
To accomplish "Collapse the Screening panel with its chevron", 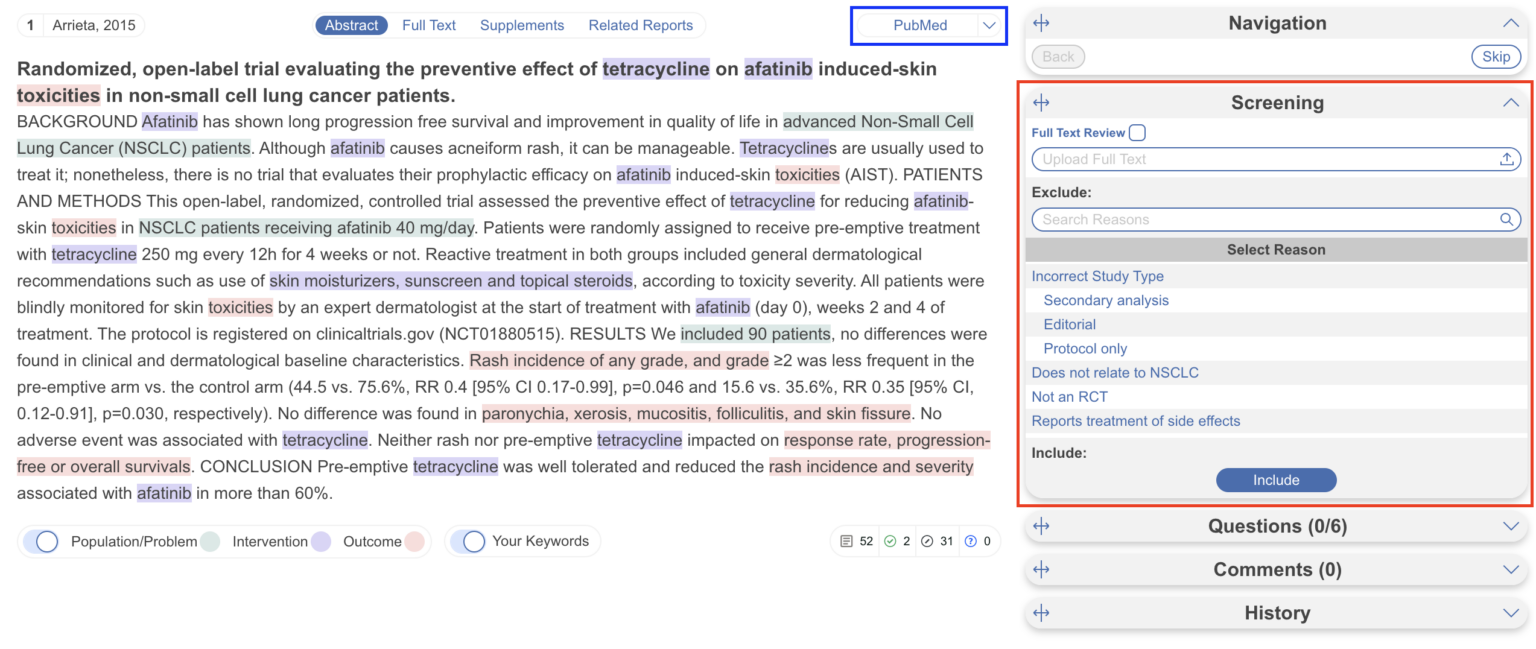I will tap(1510, 102).
